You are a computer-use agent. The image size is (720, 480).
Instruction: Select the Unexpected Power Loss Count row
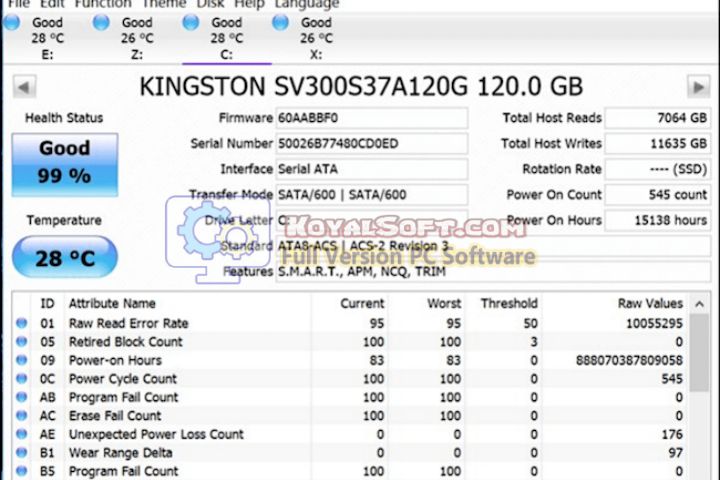tap(350, 434)
